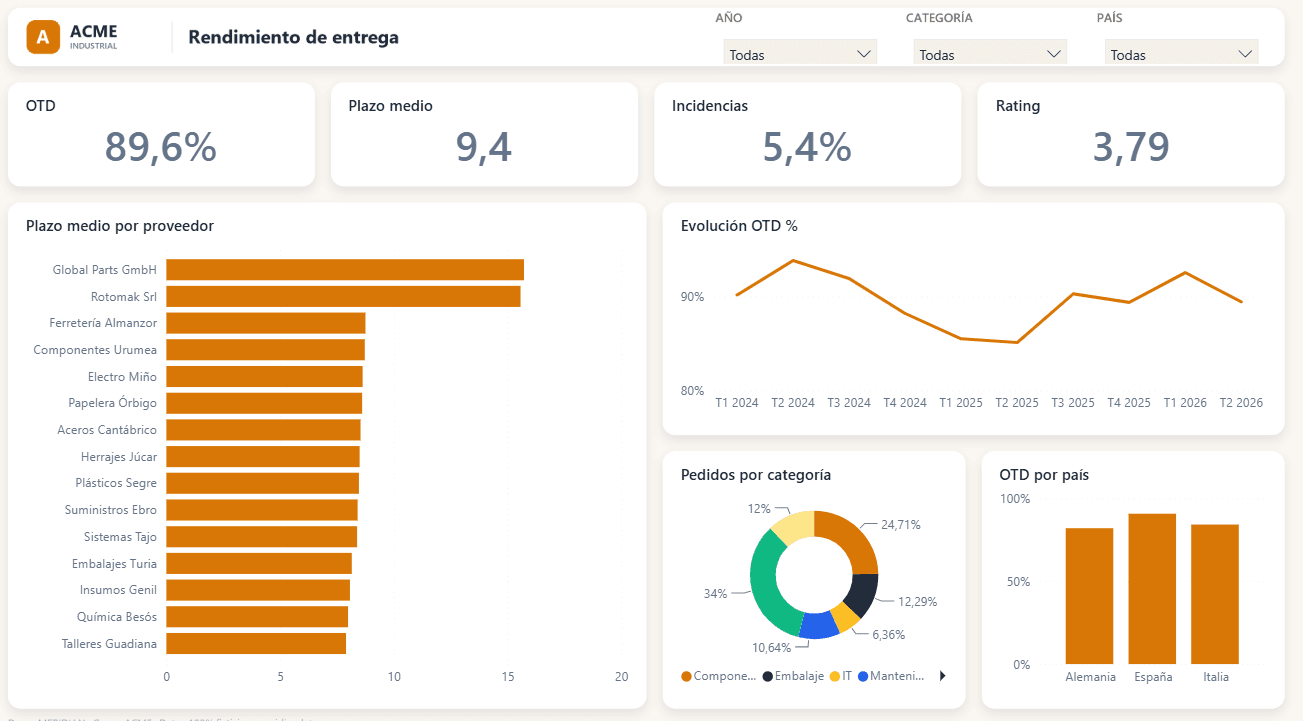Click the Aceros Cantábrico bar
Image resolution: width=1303 pixels, height=721 pixels.
tap(263, 430)
